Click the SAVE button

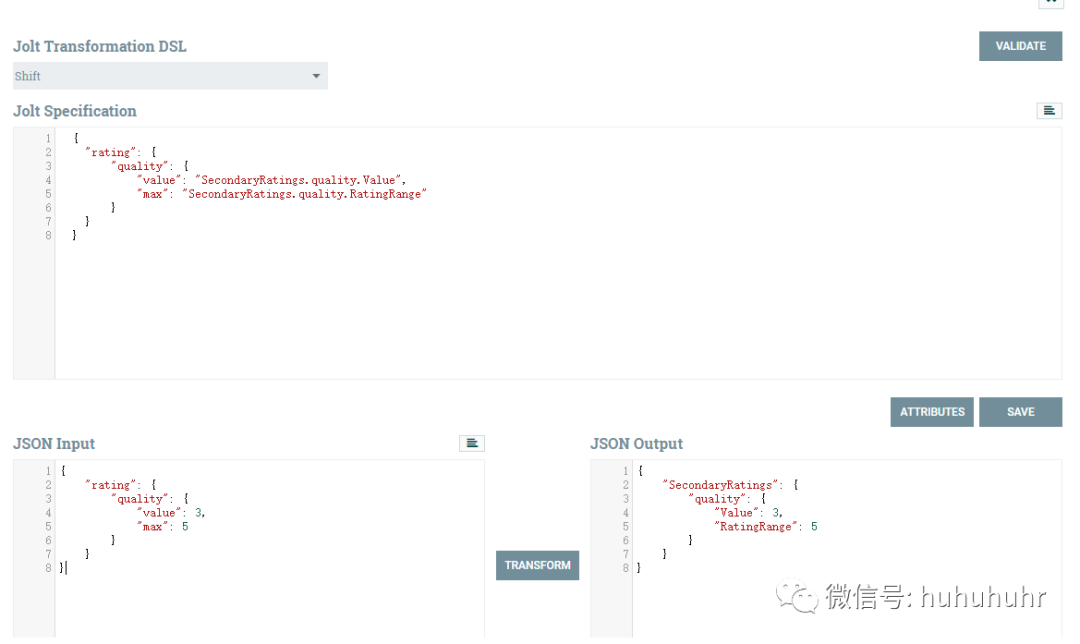pyautogui.click(x=1020, y=412)
